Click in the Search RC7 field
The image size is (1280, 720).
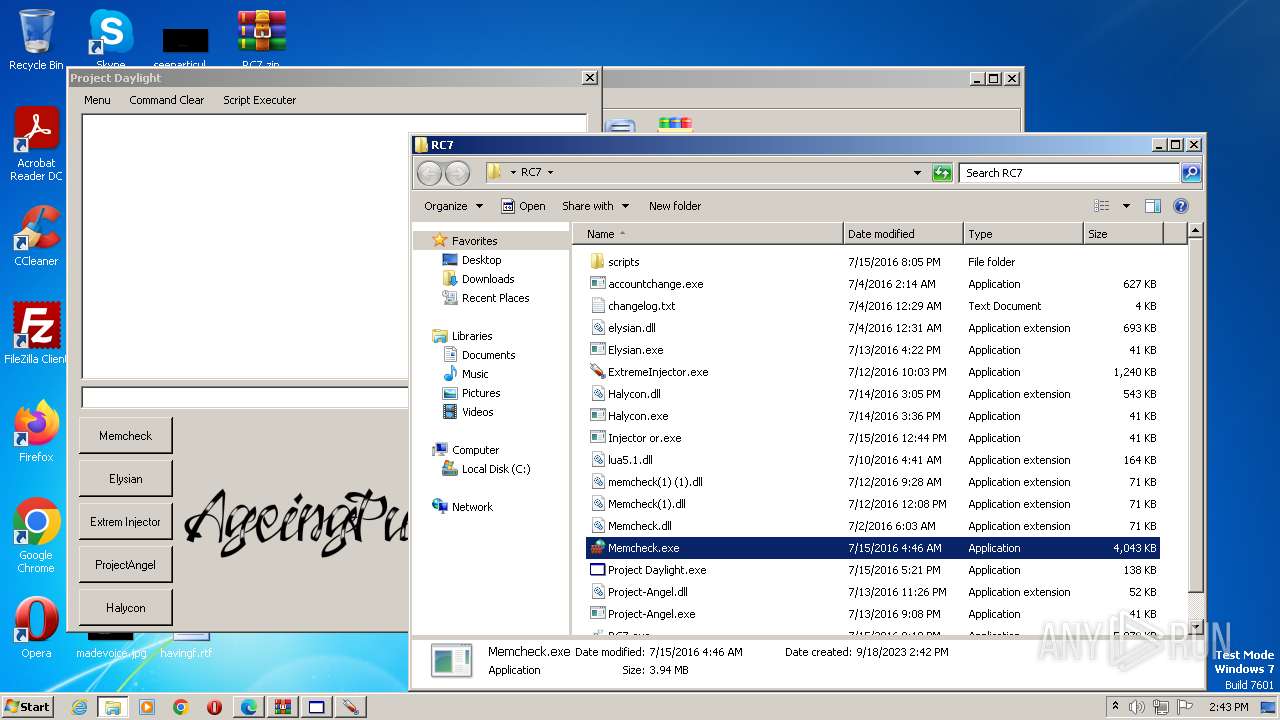(x=1069, y=173)
